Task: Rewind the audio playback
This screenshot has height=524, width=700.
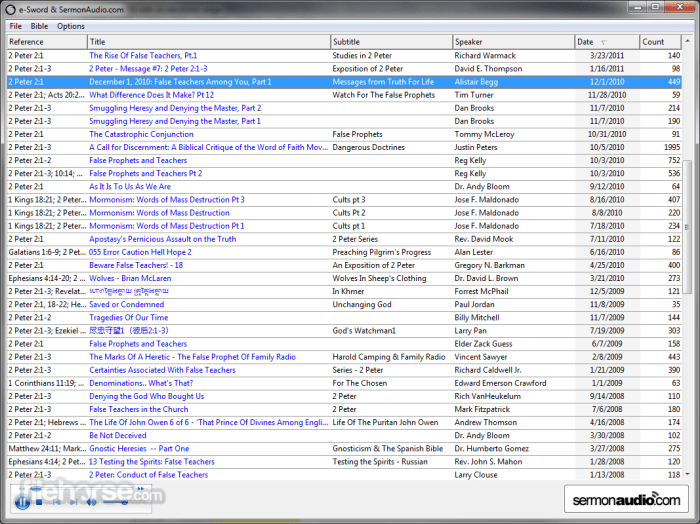Action: coord(22,488)
